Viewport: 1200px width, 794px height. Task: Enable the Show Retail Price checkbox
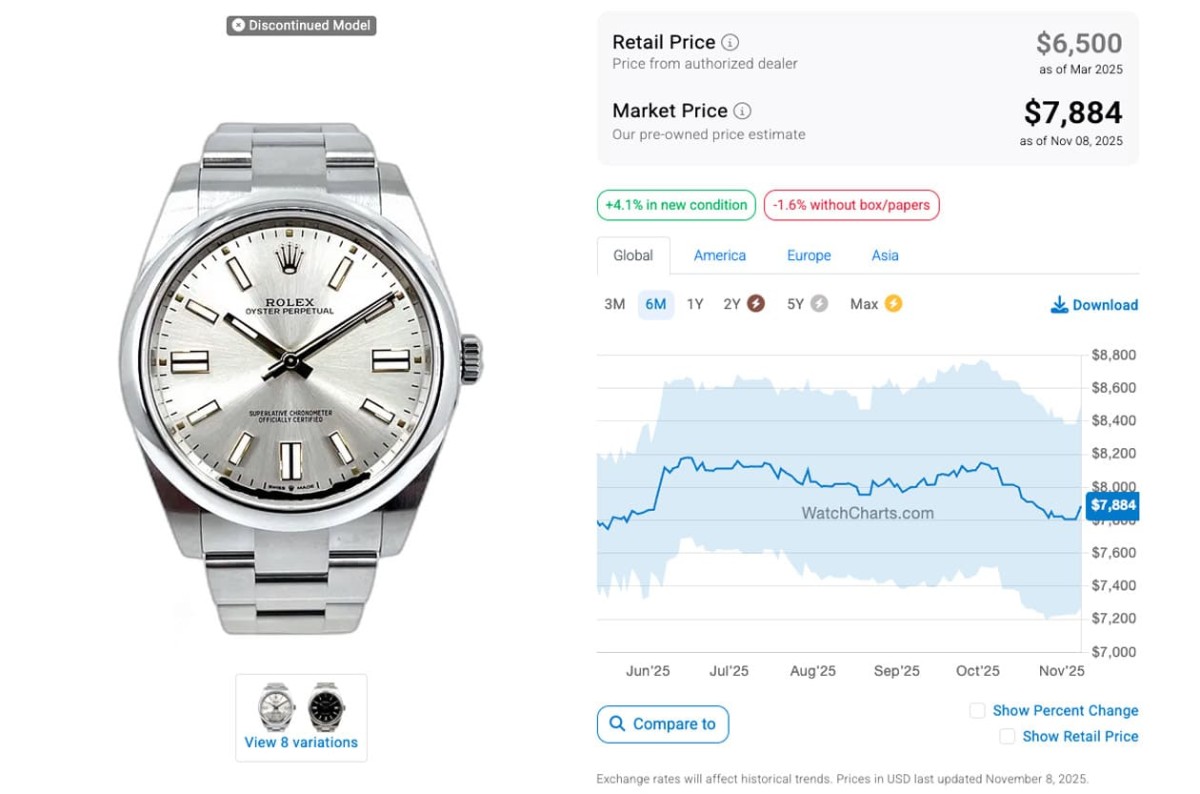(x=1007, y=736)
